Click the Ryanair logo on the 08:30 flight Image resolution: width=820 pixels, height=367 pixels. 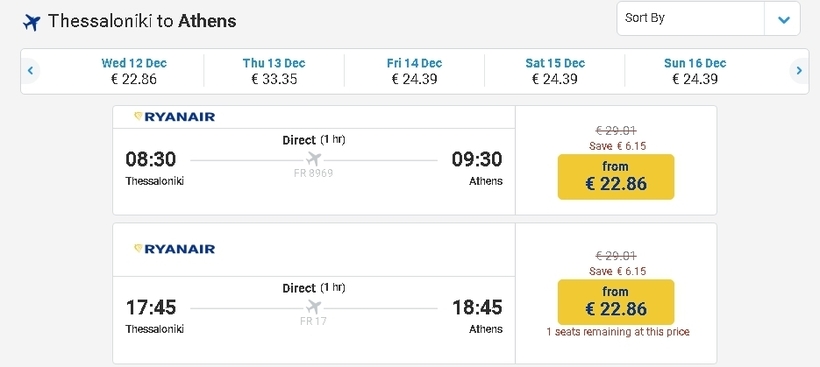[x=175, y=117]
